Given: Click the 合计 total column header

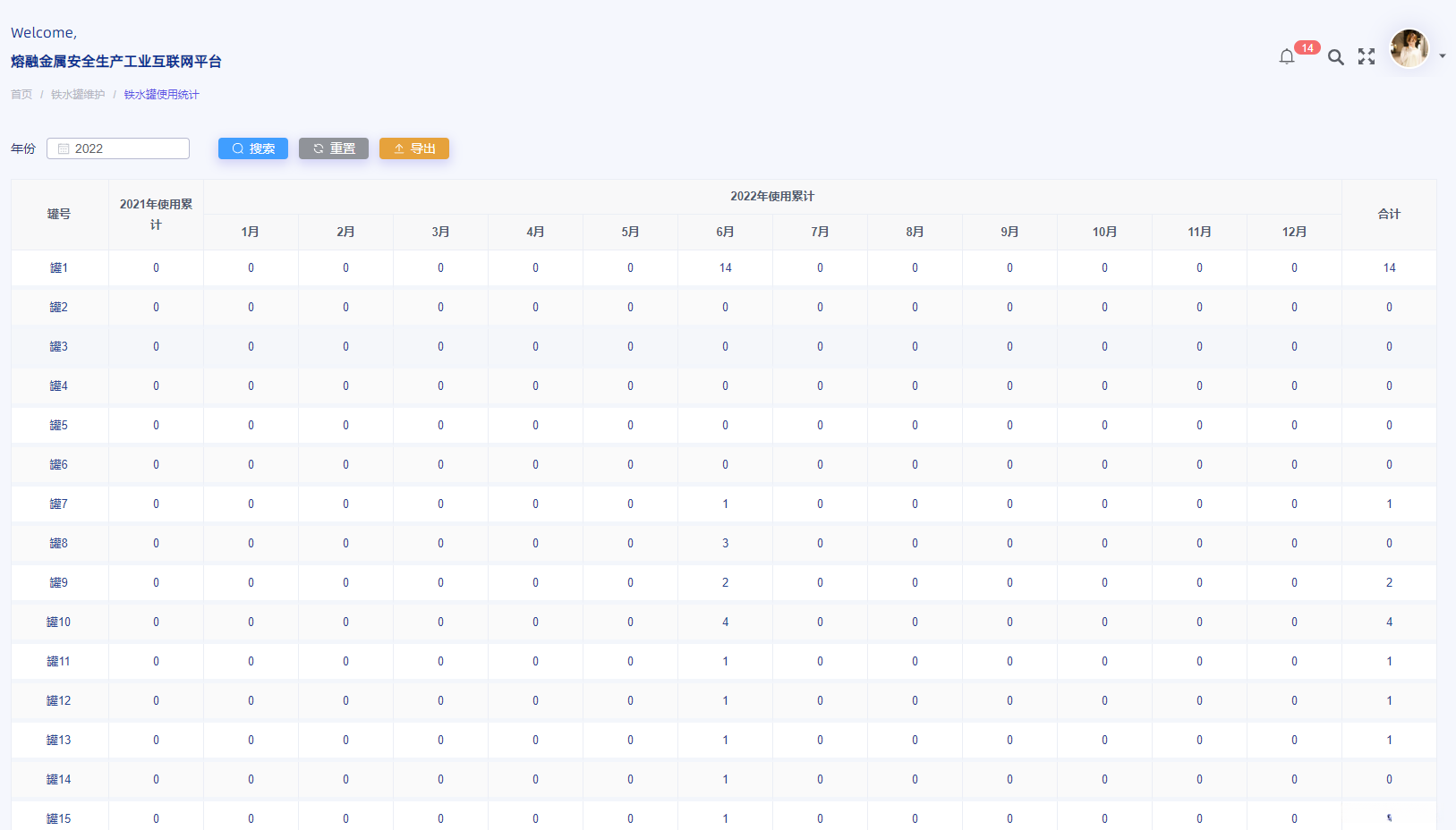Looking at the screenshot, I should [x=1389, y=215].
